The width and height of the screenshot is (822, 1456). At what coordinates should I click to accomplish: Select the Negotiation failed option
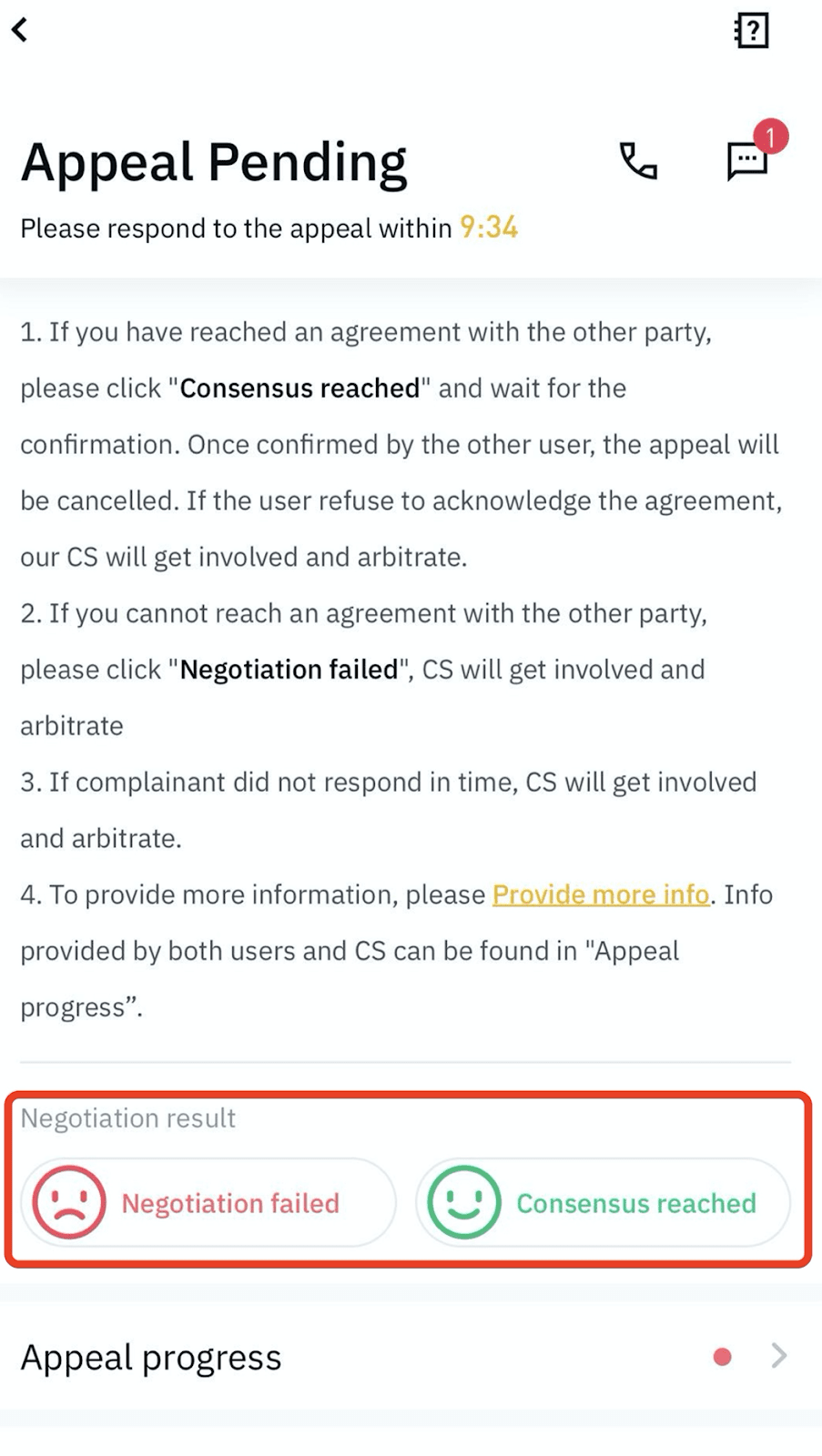coord(208,1202)
